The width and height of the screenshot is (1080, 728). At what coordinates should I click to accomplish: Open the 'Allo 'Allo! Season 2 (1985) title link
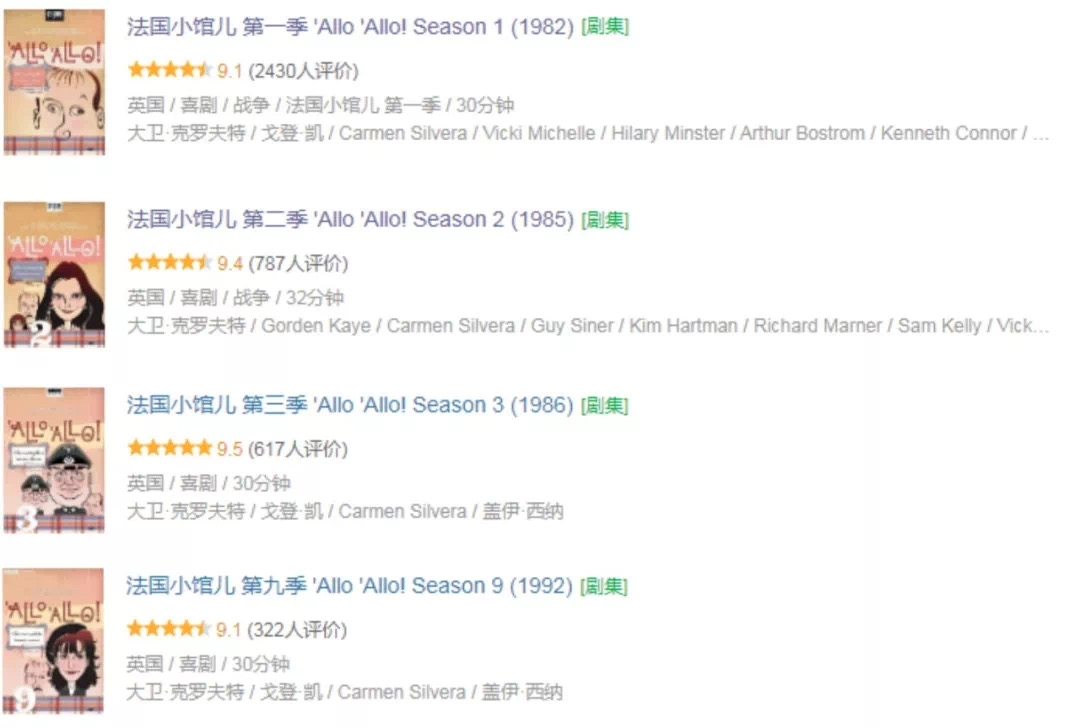pyautogui.click(x=350, y=220)
